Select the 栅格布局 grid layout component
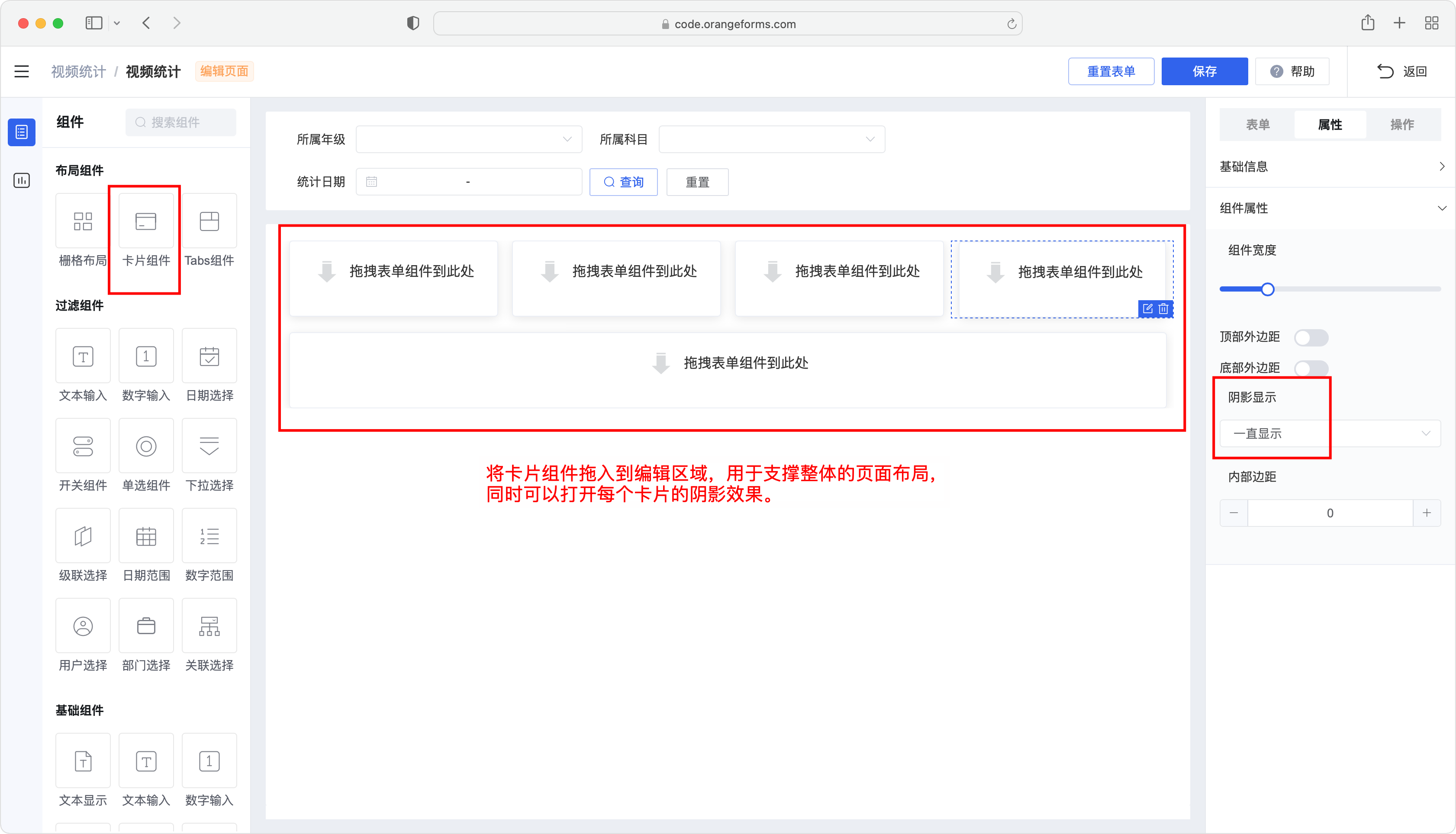Screen dimensions: 1456x834 pyautogui.click(x=83, y=221)
